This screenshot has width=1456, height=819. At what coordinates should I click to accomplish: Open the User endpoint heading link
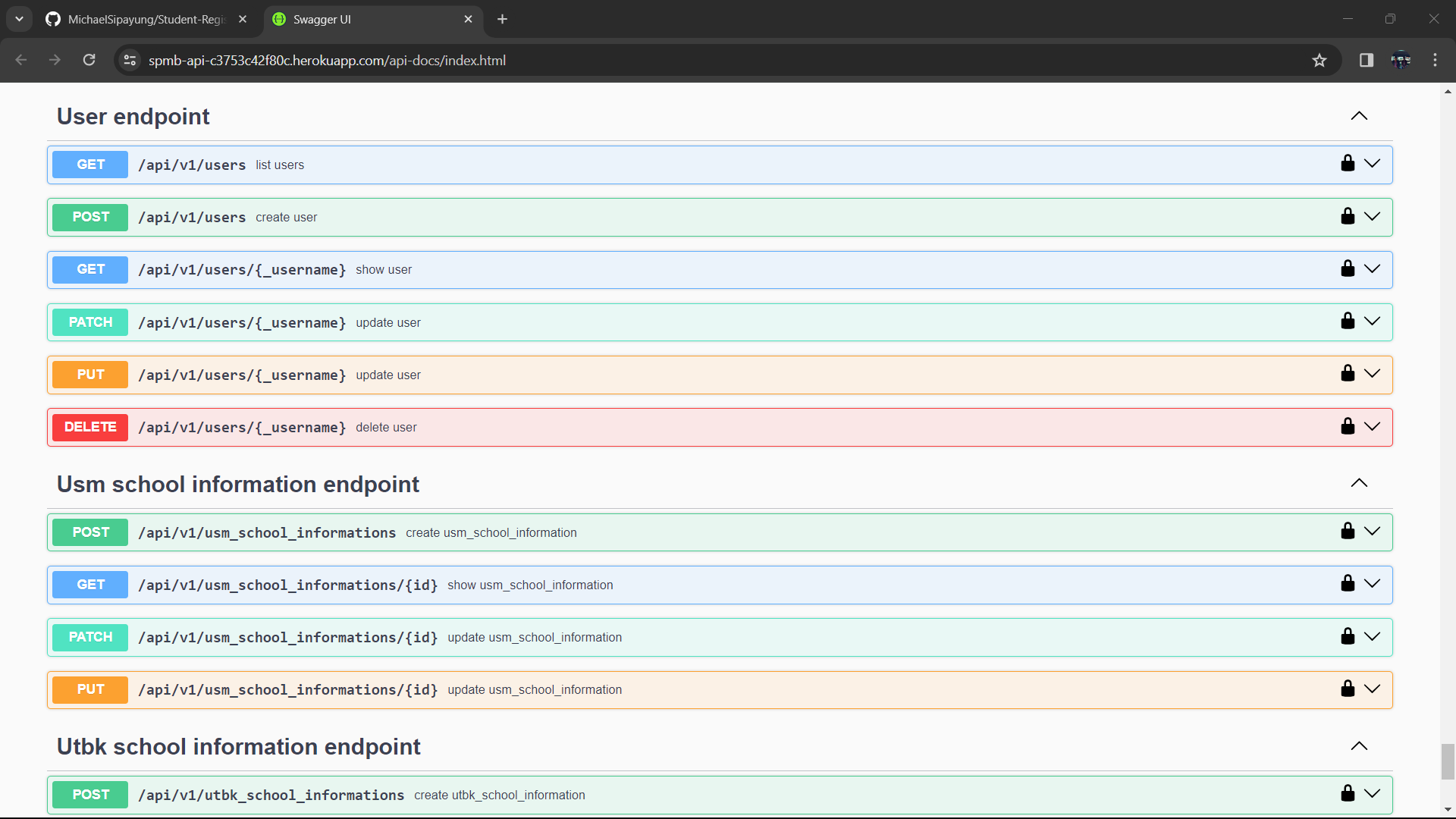133,116
